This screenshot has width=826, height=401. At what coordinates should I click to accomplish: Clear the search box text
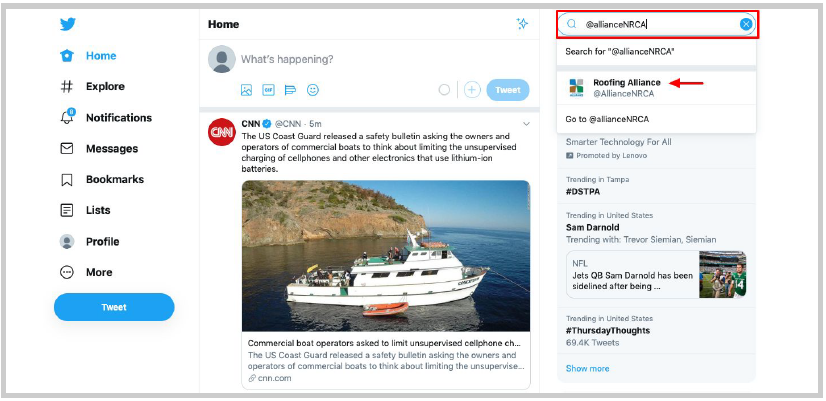(x=746, y=24)
